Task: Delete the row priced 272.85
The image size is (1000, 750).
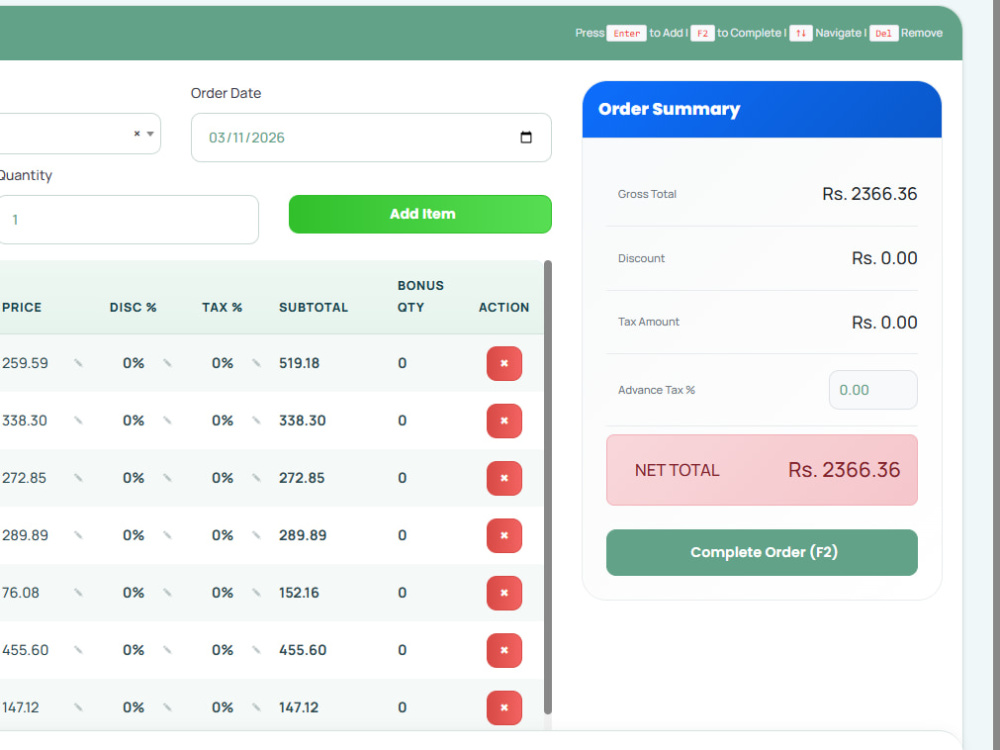Action: click(504, 478)
